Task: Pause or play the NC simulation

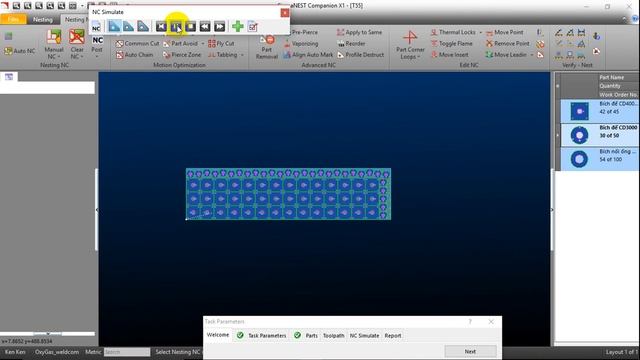Action: click(176, 27)
